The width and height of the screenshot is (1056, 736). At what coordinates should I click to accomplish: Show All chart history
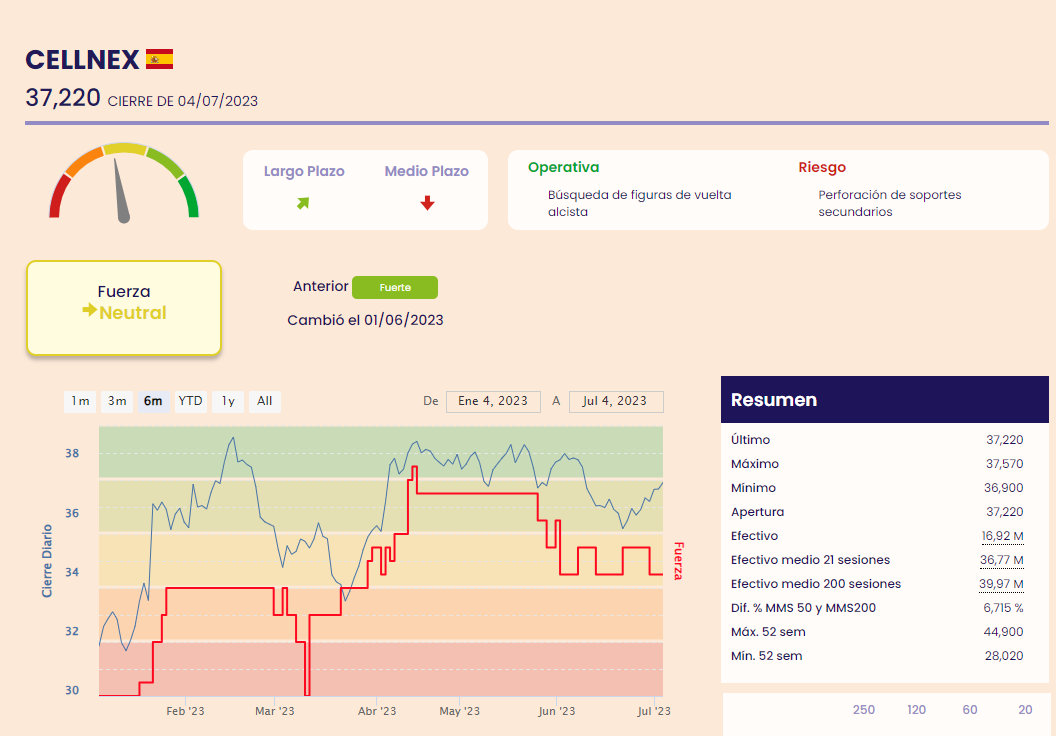[x=265, y=401]
